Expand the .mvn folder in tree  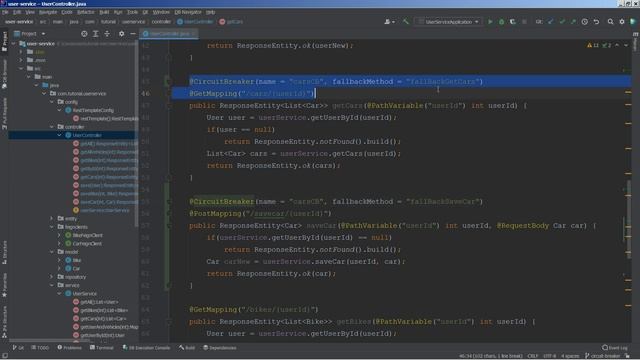pos(21,60)
